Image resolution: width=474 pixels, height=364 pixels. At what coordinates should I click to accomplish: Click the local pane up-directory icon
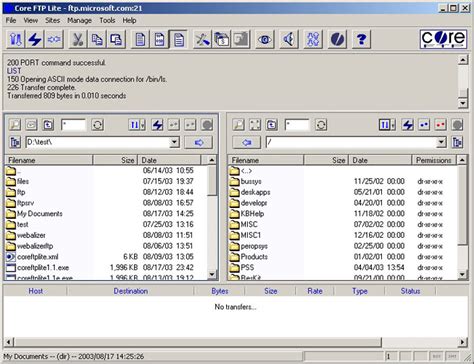point(48,125)
